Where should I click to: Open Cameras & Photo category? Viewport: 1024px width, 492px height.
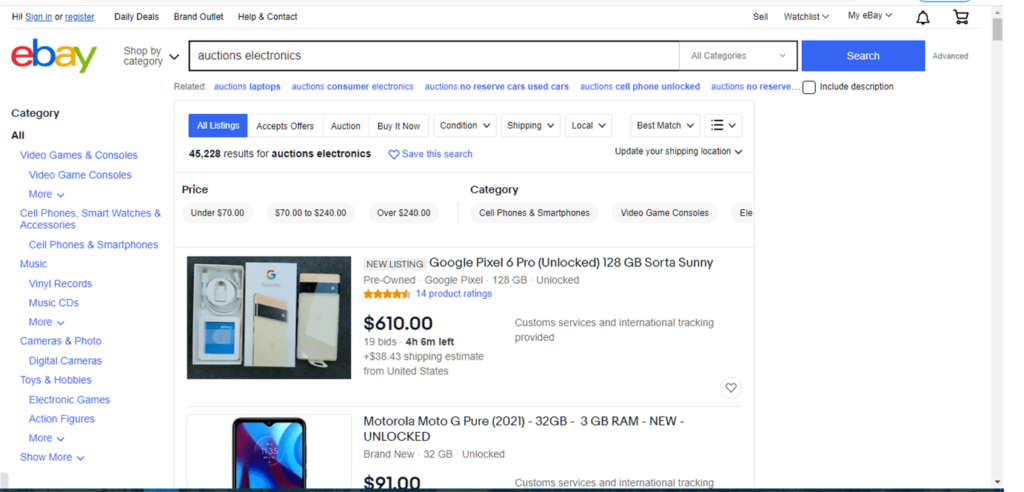pos(61,341)
